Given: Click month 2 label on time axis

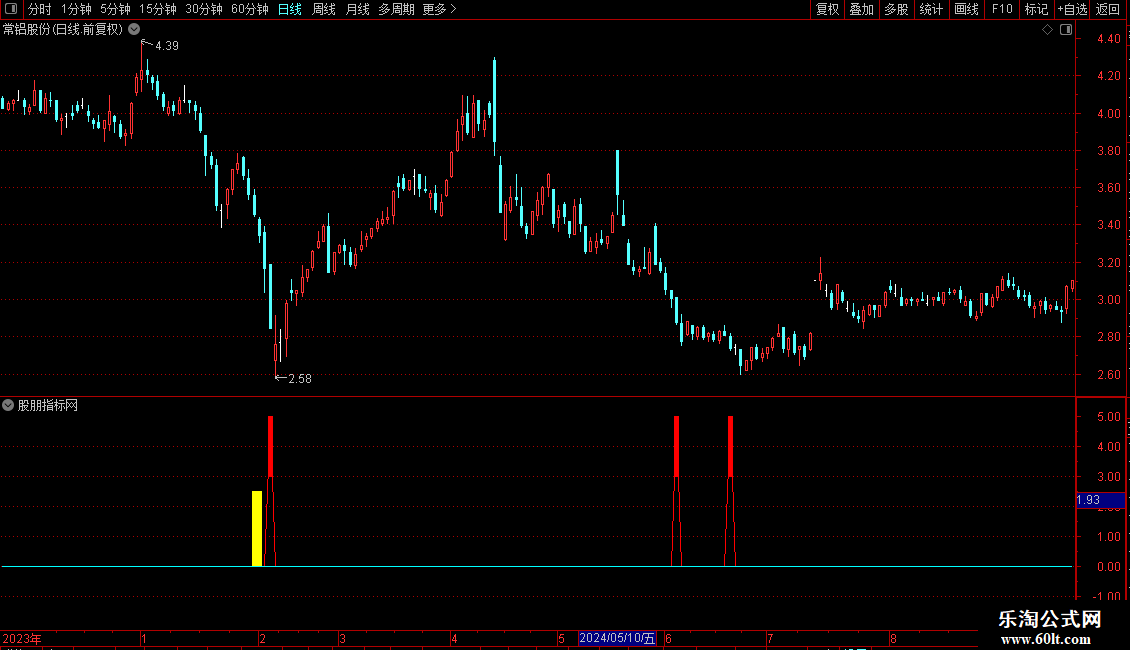Looking at the screenshot, I should point(262,639).
